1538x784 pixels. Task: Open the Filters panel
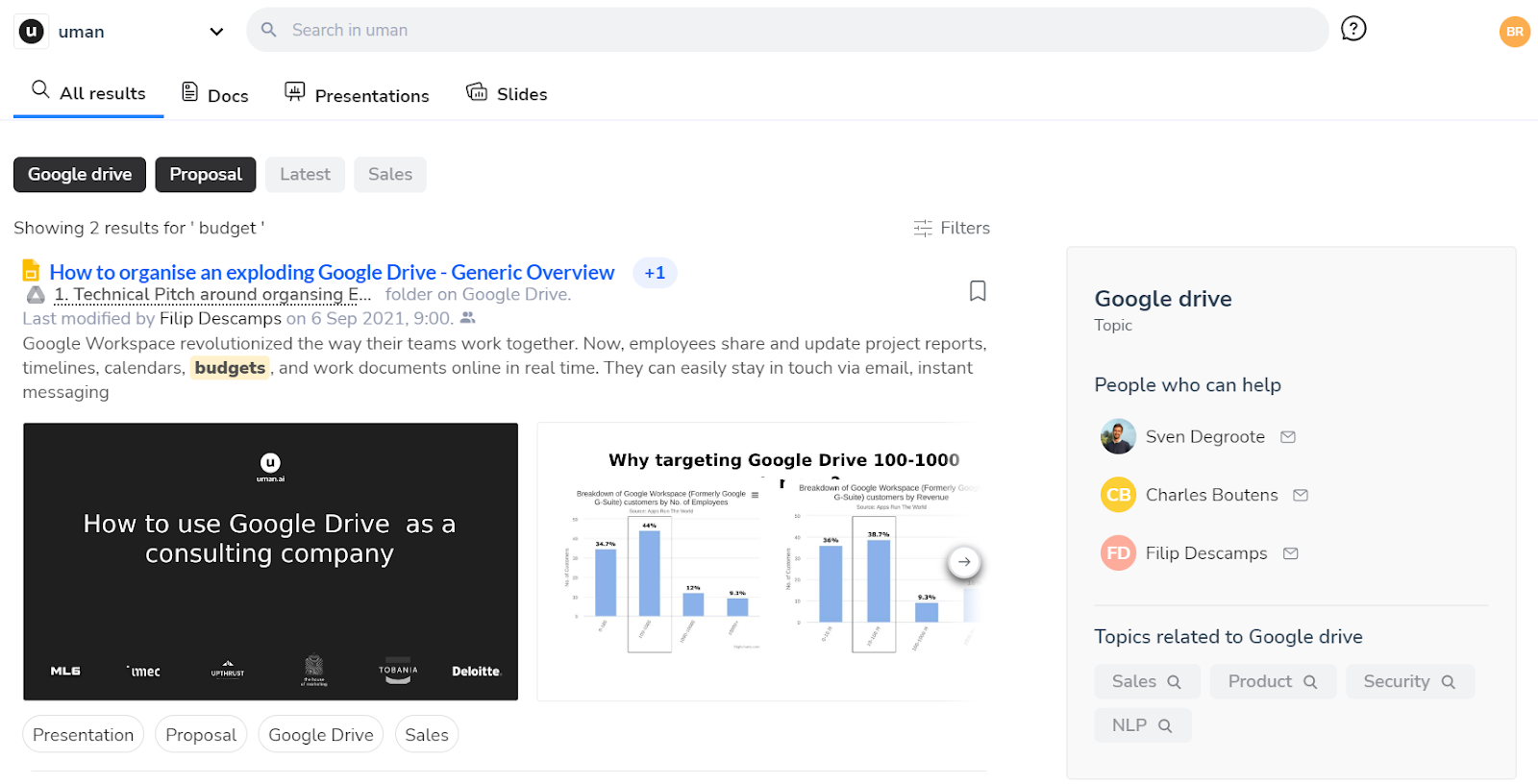[952, 228]
